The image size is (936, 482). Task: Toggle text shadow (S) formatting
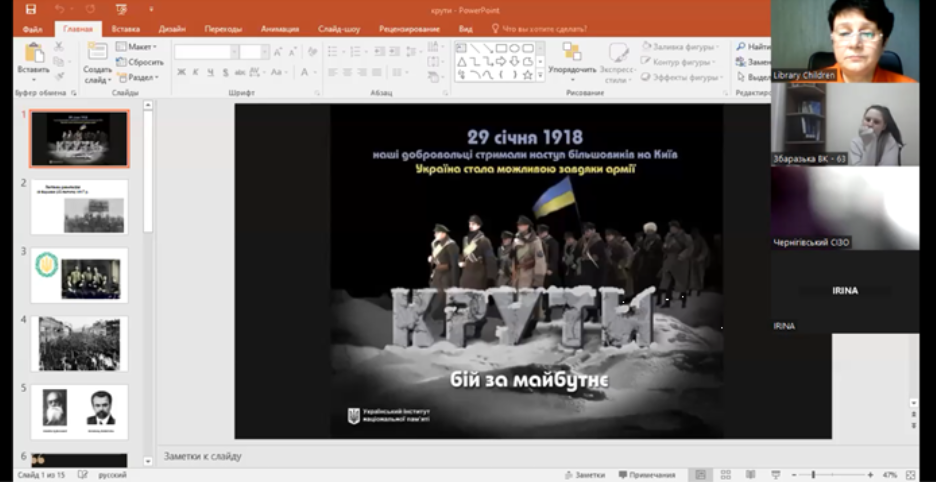[x=225, y=72]
